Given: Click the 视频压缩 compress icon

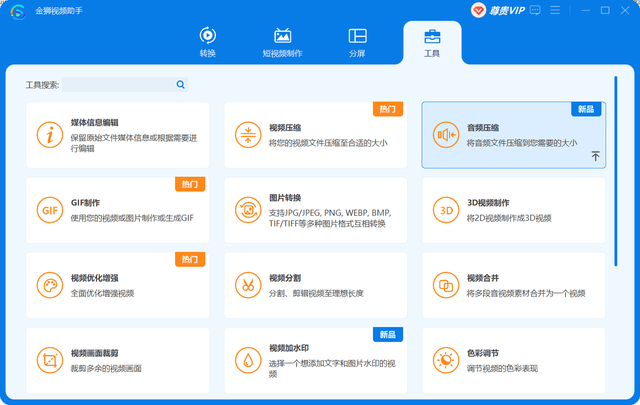Looking at the screenshot, I should tap(248, 135).
